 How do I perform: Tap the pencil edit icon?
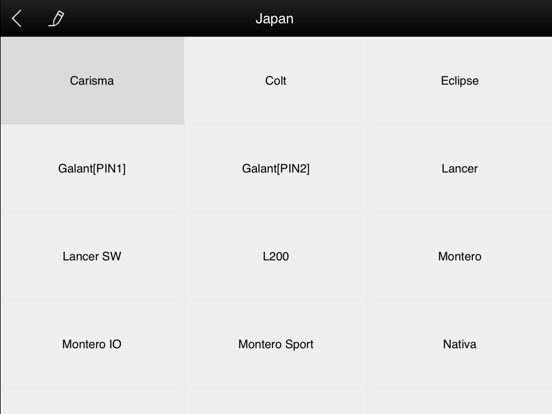tap(56, 19)
